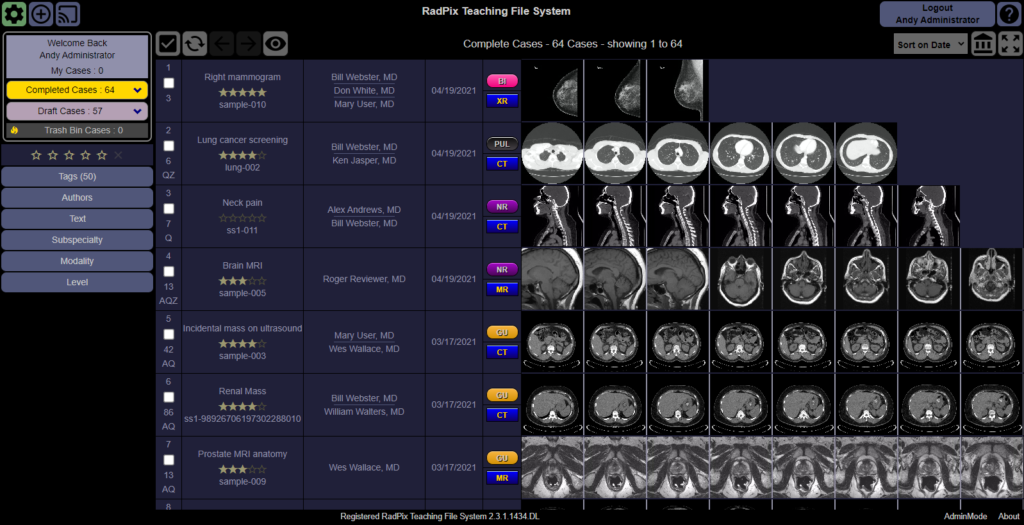Click author Ken Jasper, MD

[x=364, y=160]
